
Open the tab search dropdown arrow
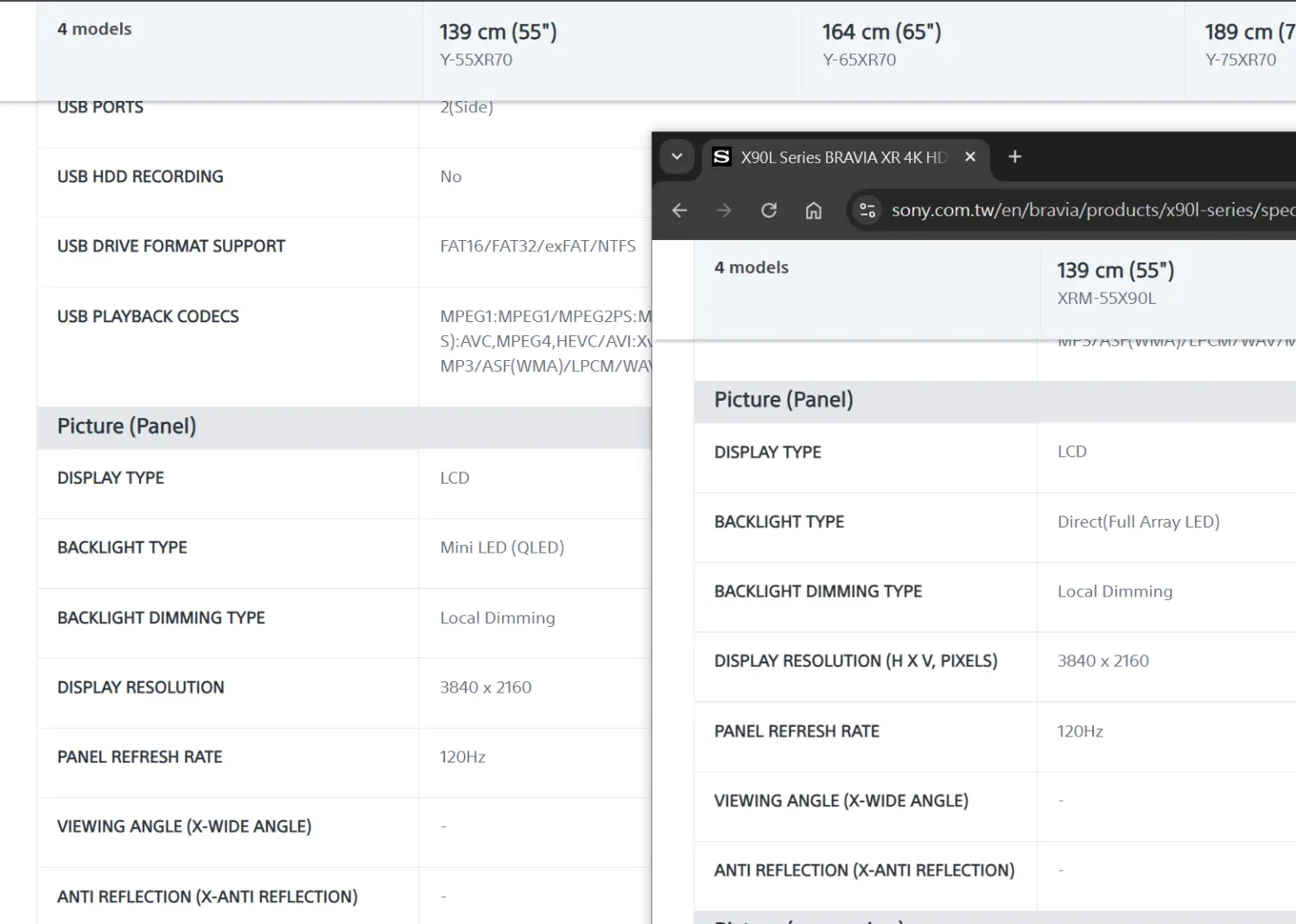click(x=677, y=156)
